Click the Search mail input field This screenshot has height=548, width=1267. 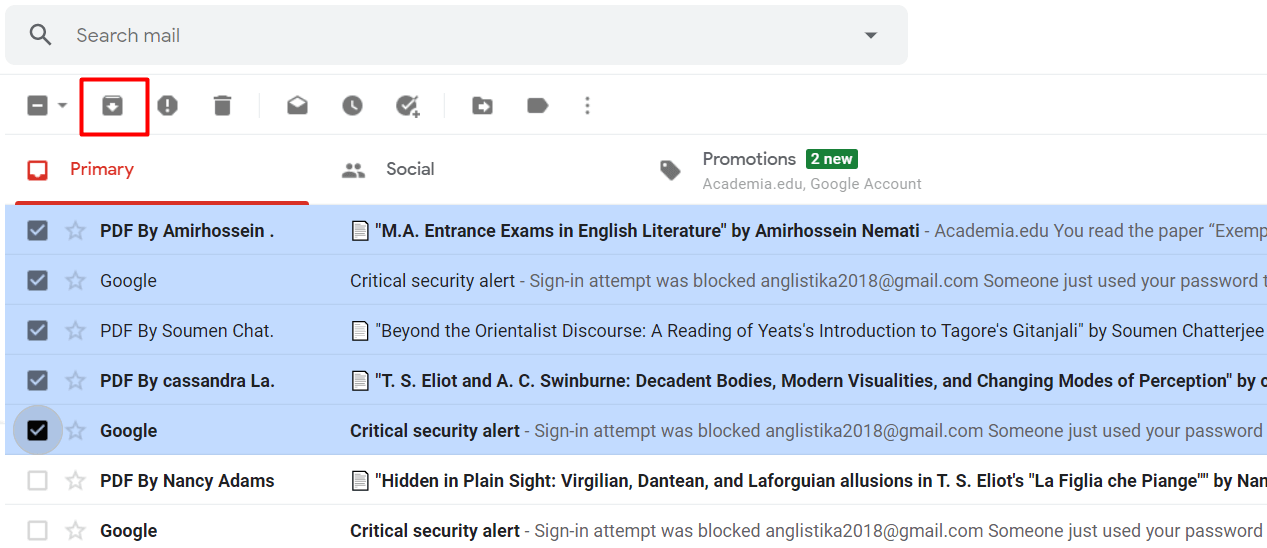pyautogui.click(x=450, y=35)
